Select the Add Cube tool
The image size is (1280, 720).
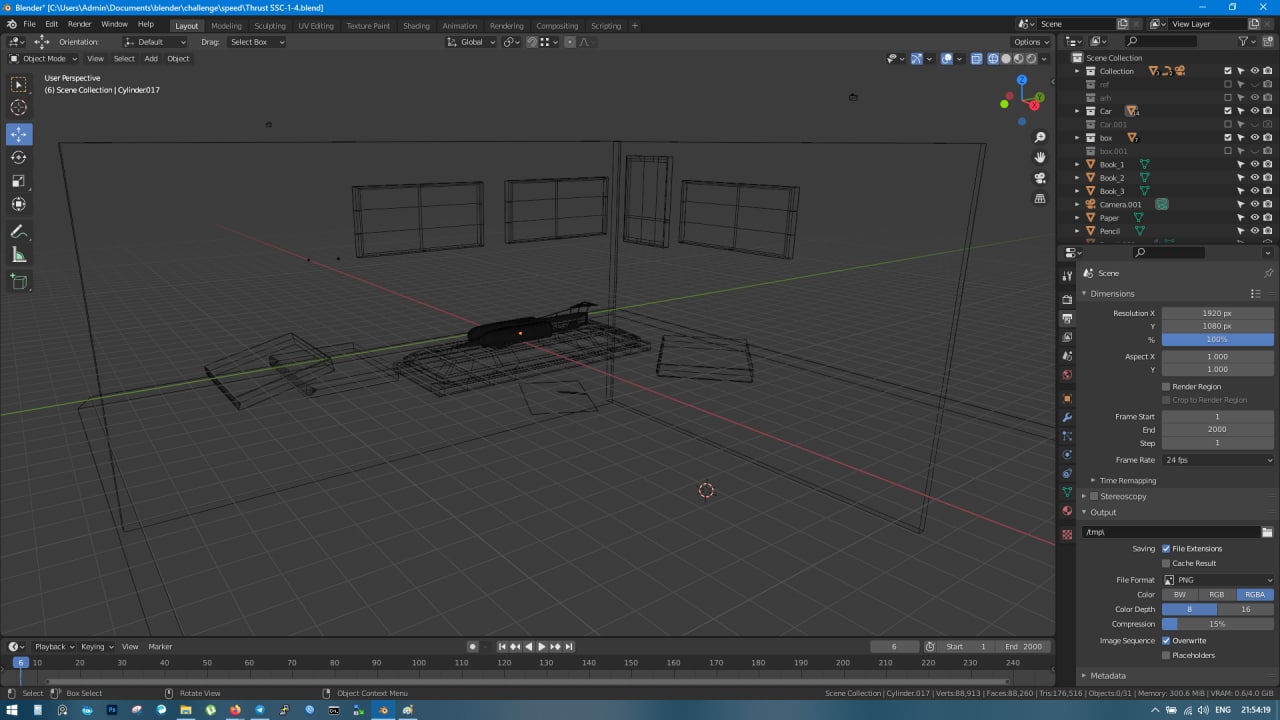(x=19, y=282)
